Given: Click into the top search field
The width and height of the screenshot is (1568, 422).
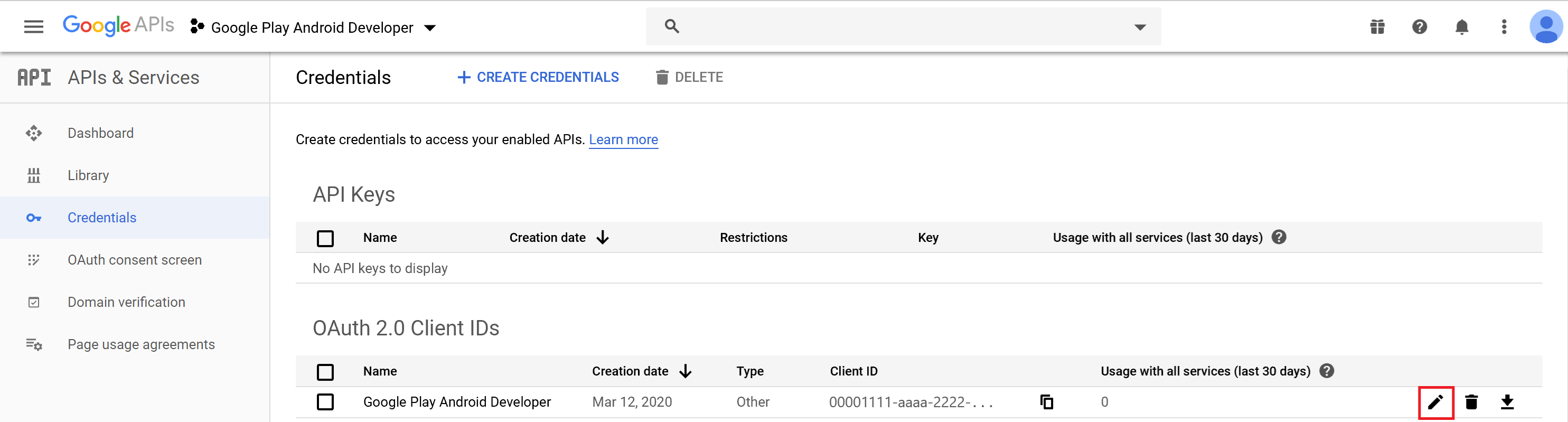Looking at the screenshot, I should pos(903,27).
